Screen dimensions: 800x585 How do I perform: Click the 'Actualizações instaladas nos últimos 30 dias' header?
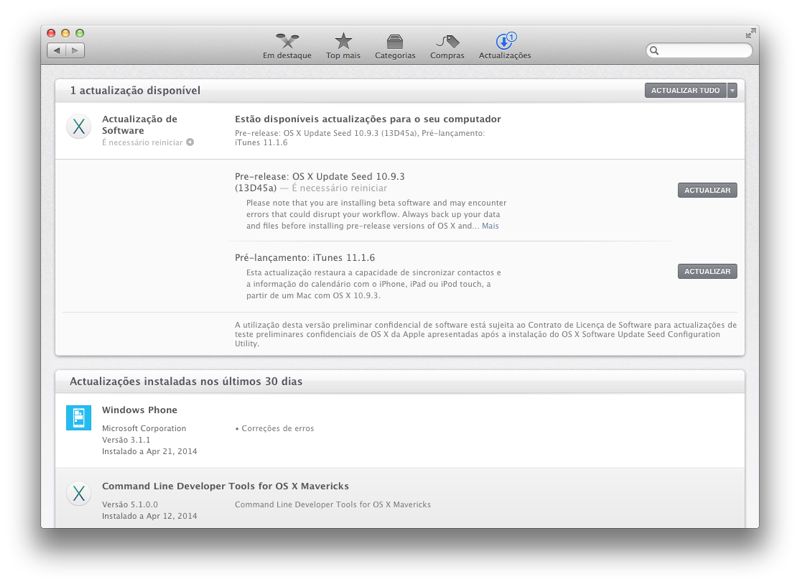point(186,381)
